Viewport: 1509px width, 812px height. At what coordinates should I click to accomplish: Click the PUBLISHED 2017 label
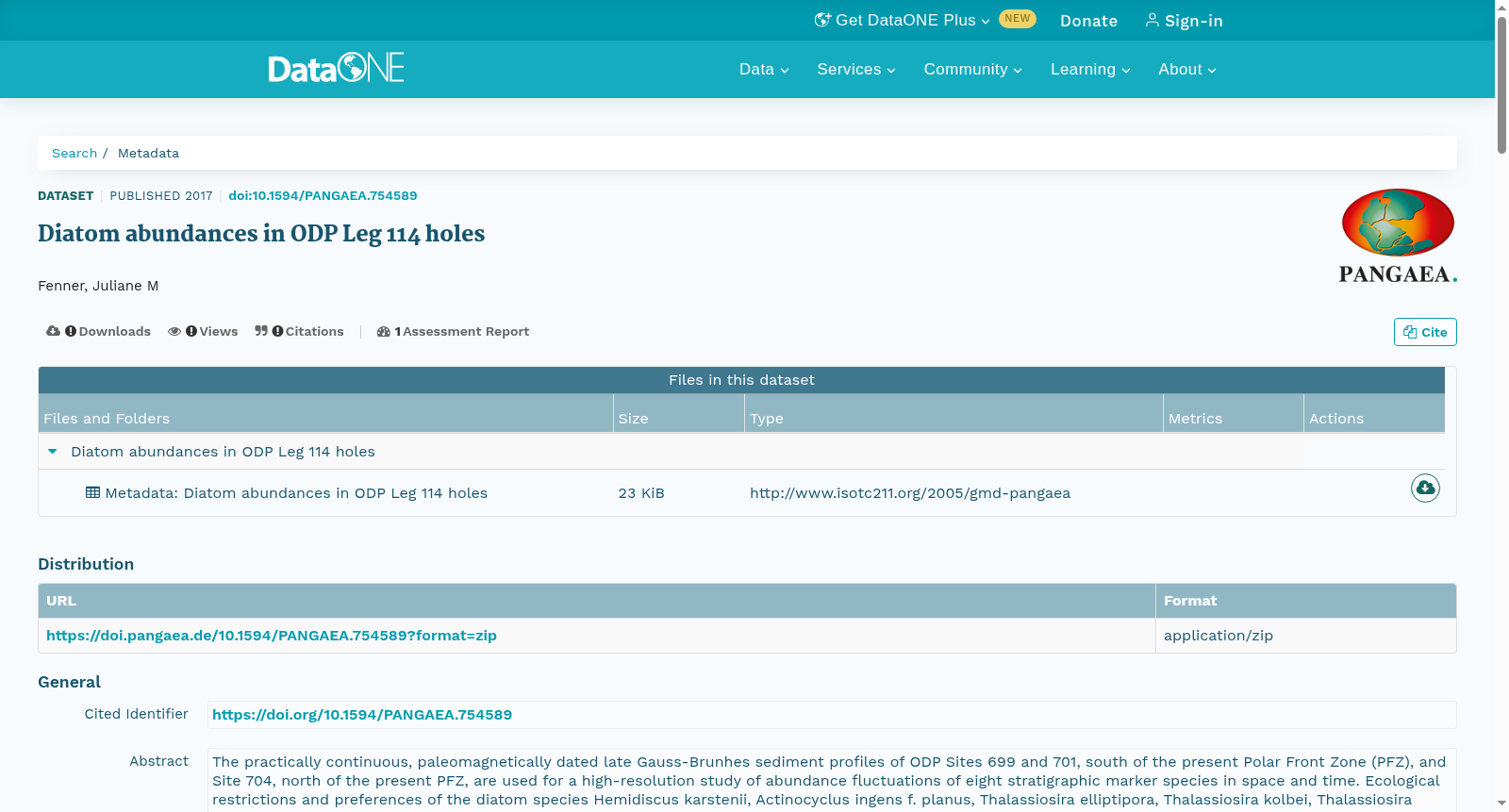tap(161, 196)
